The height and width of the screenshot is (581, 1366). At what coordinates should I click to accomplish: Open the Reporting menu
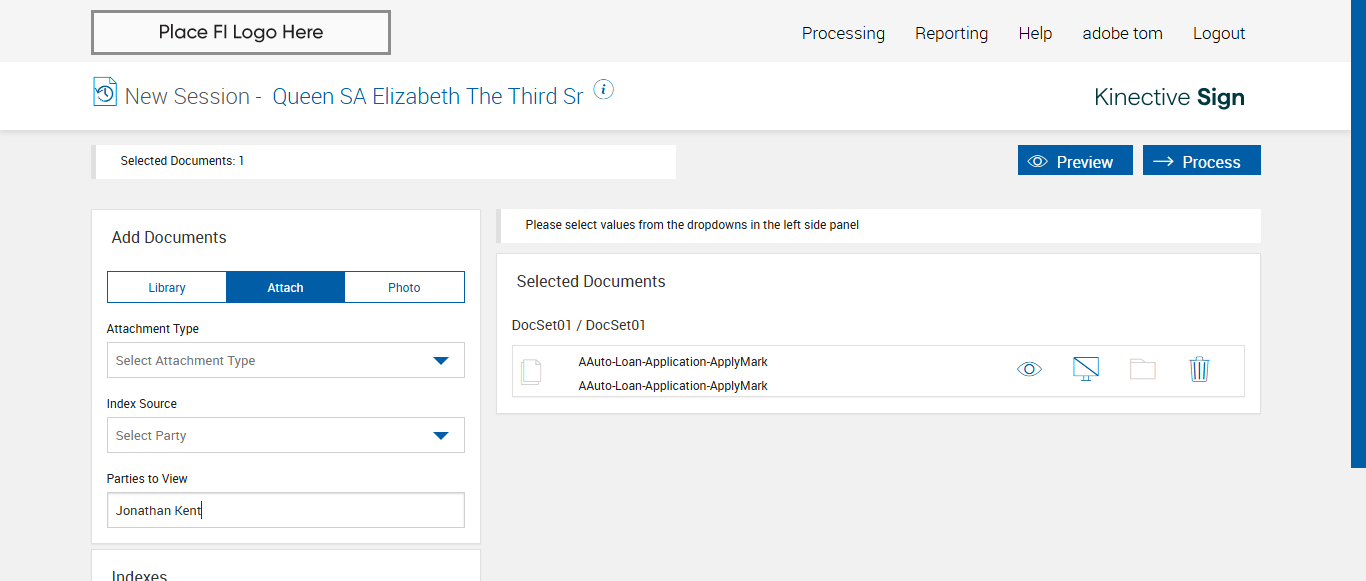coord(951,33)
